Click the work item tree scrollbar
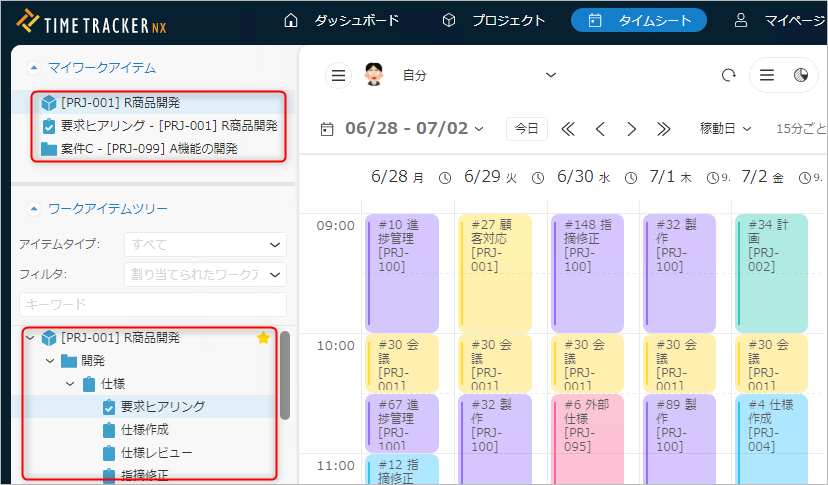This screenshot has width=828, height=485. (x=285, y=376)
